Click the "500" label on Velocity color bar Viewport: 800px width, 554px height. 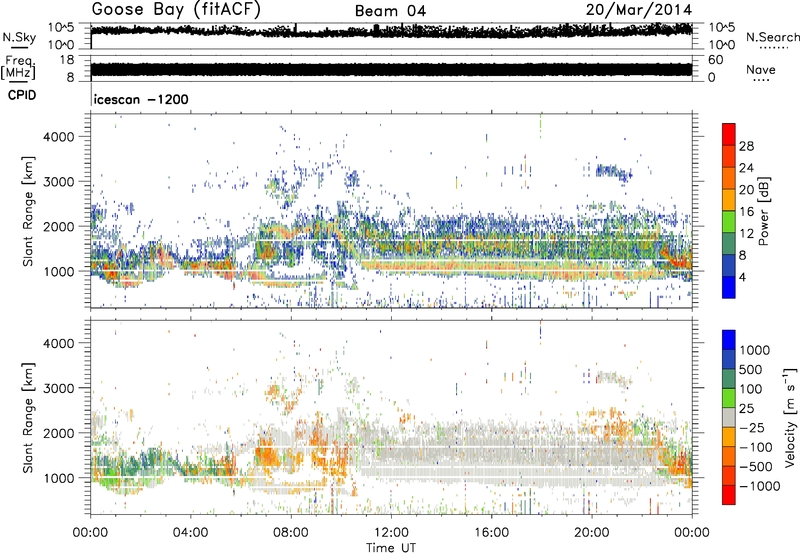(750, 369)
